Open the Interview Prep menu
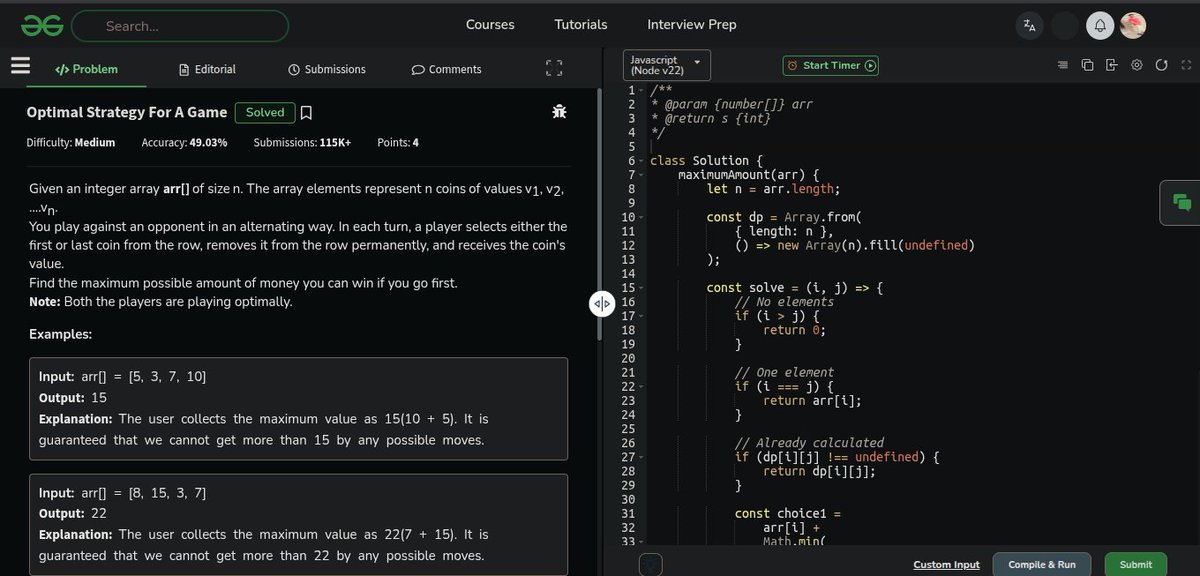This screenshot has width=1200, height=576. (692, 24)
